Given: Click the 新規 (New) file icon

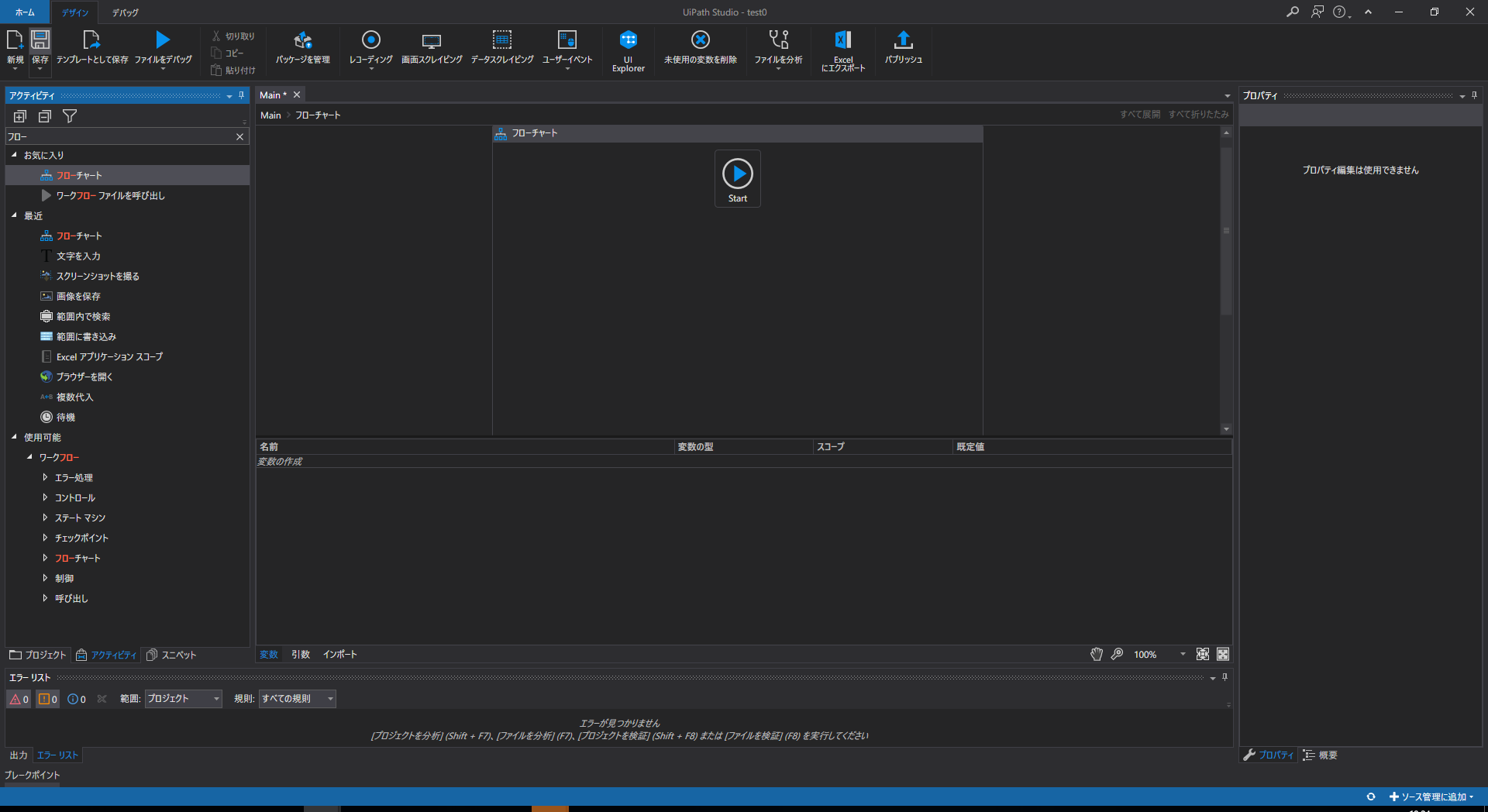Looking at the screenshot, I should (x=15, y=40).
